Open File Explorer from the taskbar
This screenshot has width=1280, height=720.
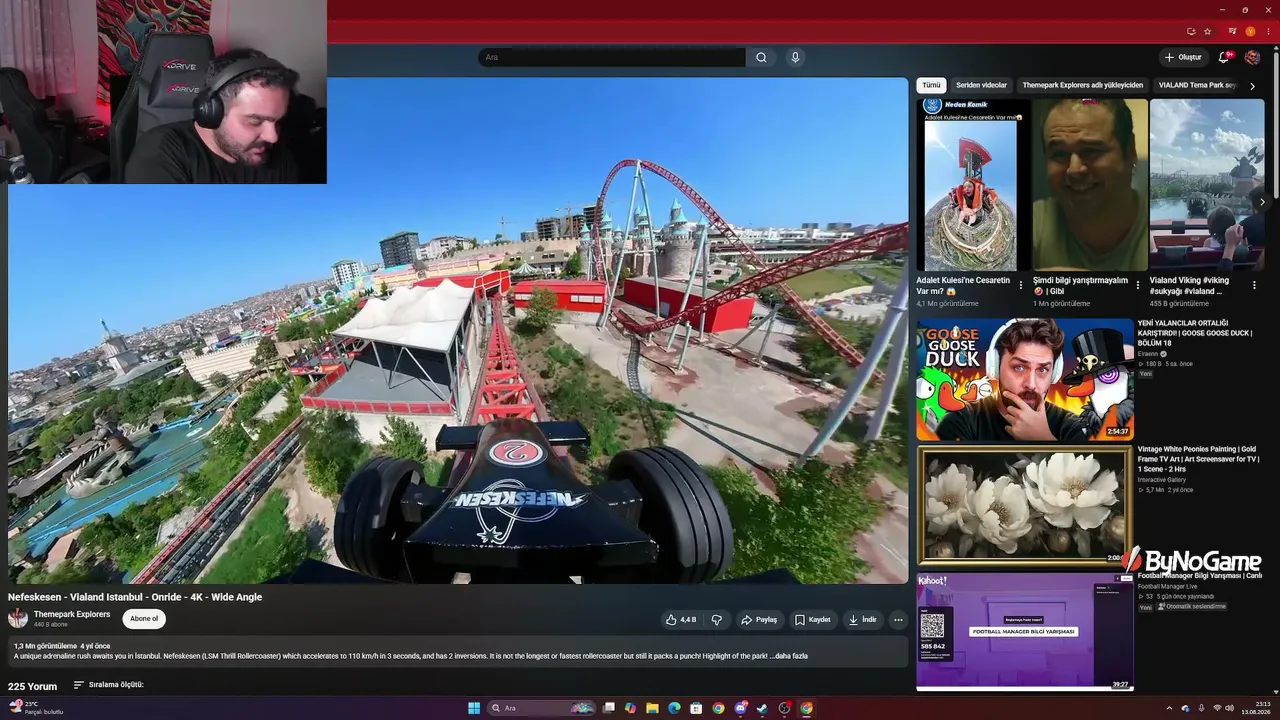tap(652, 708)
